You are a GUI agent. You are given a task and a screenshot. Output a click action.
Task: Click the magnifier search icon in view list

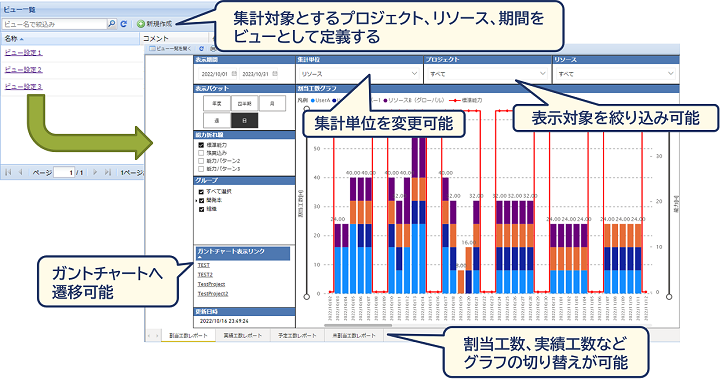112,24
